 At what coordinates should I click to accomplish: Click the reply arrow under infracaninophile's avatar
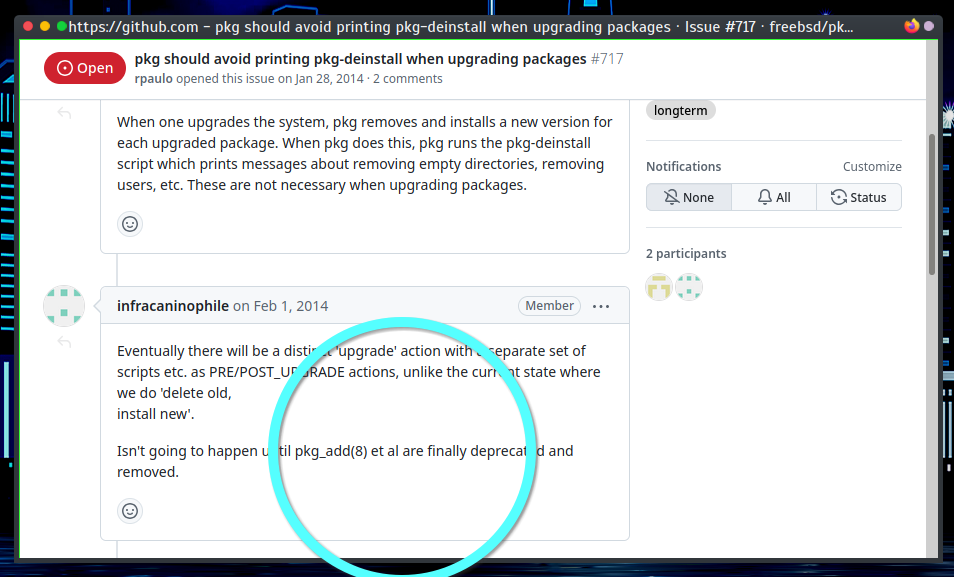tap(64, 342)
